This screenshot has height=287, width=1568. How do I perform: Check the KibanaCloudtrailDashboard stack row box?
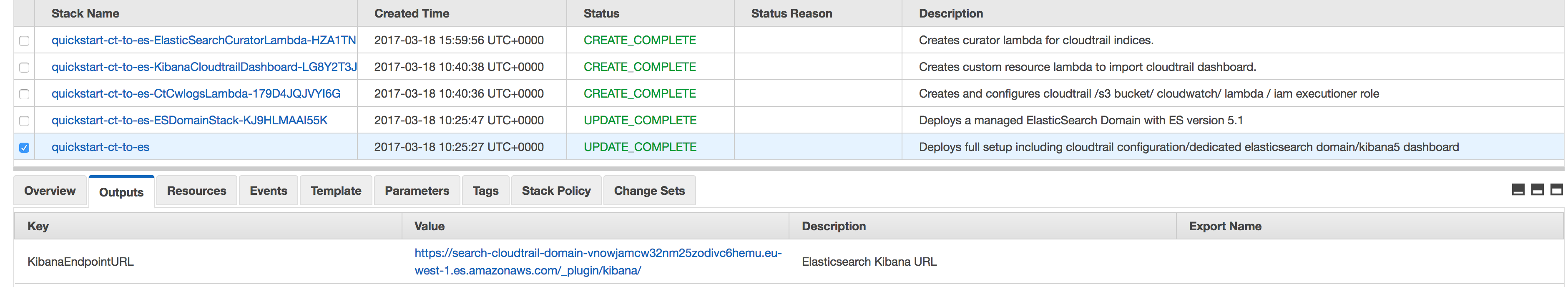(24, 68)
